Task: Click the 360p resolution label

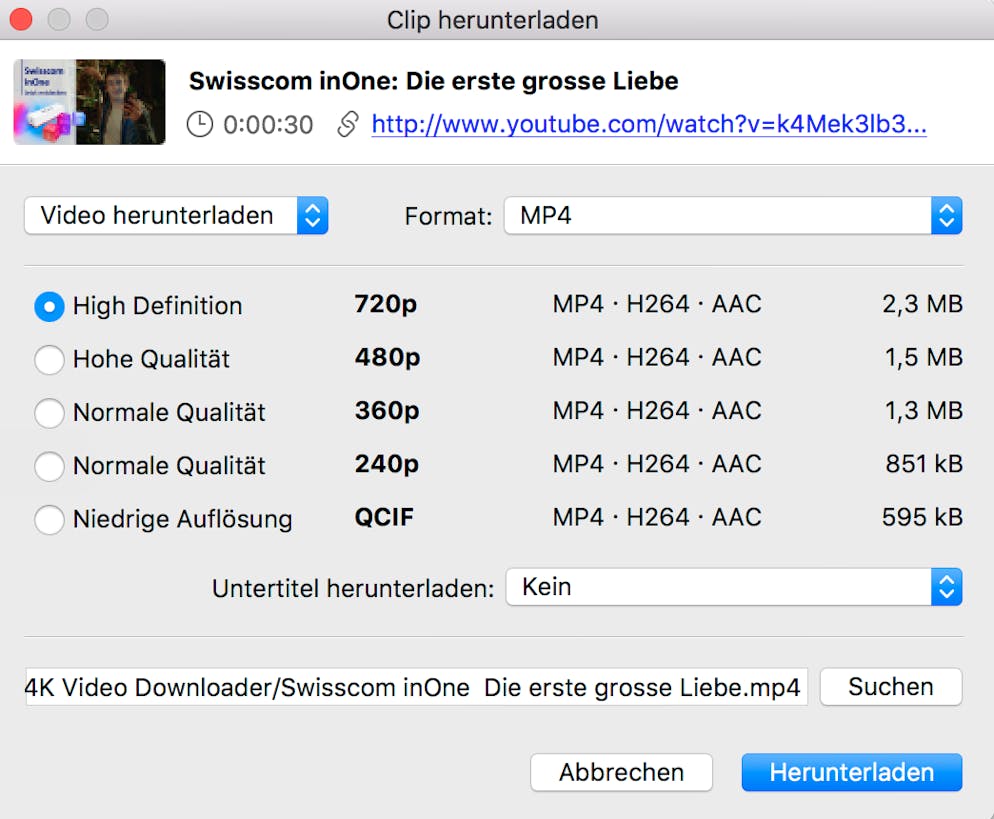Action: [x=387, y=411]
